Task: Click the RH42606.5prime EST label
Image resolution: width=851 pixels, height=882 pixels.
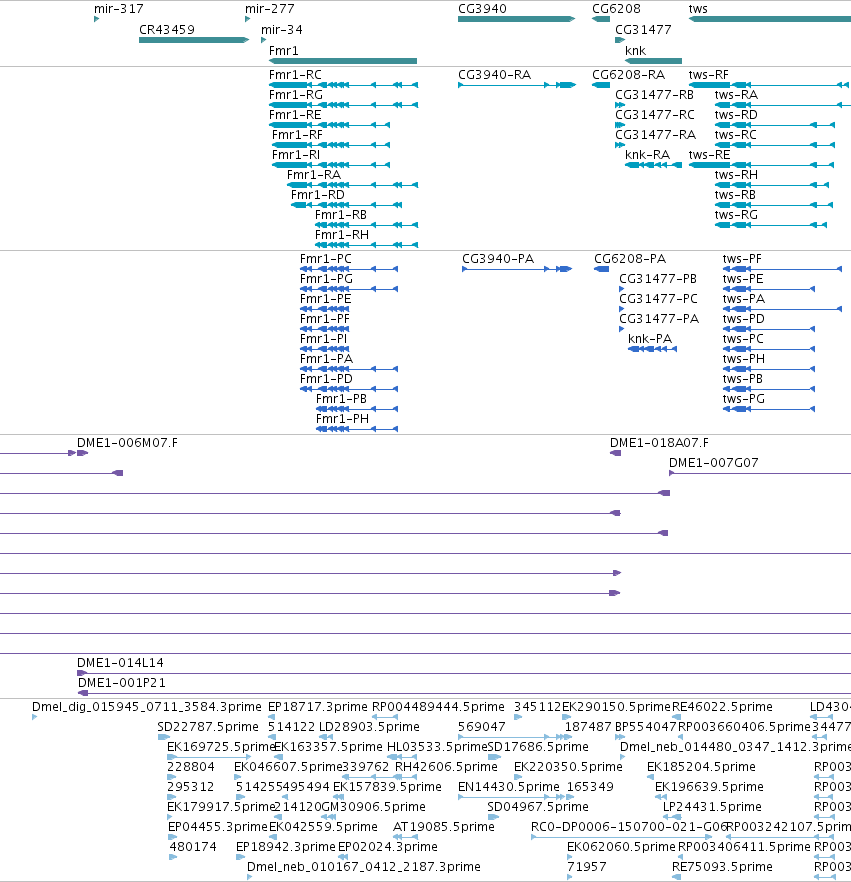Action: click(x=446, y=766)
